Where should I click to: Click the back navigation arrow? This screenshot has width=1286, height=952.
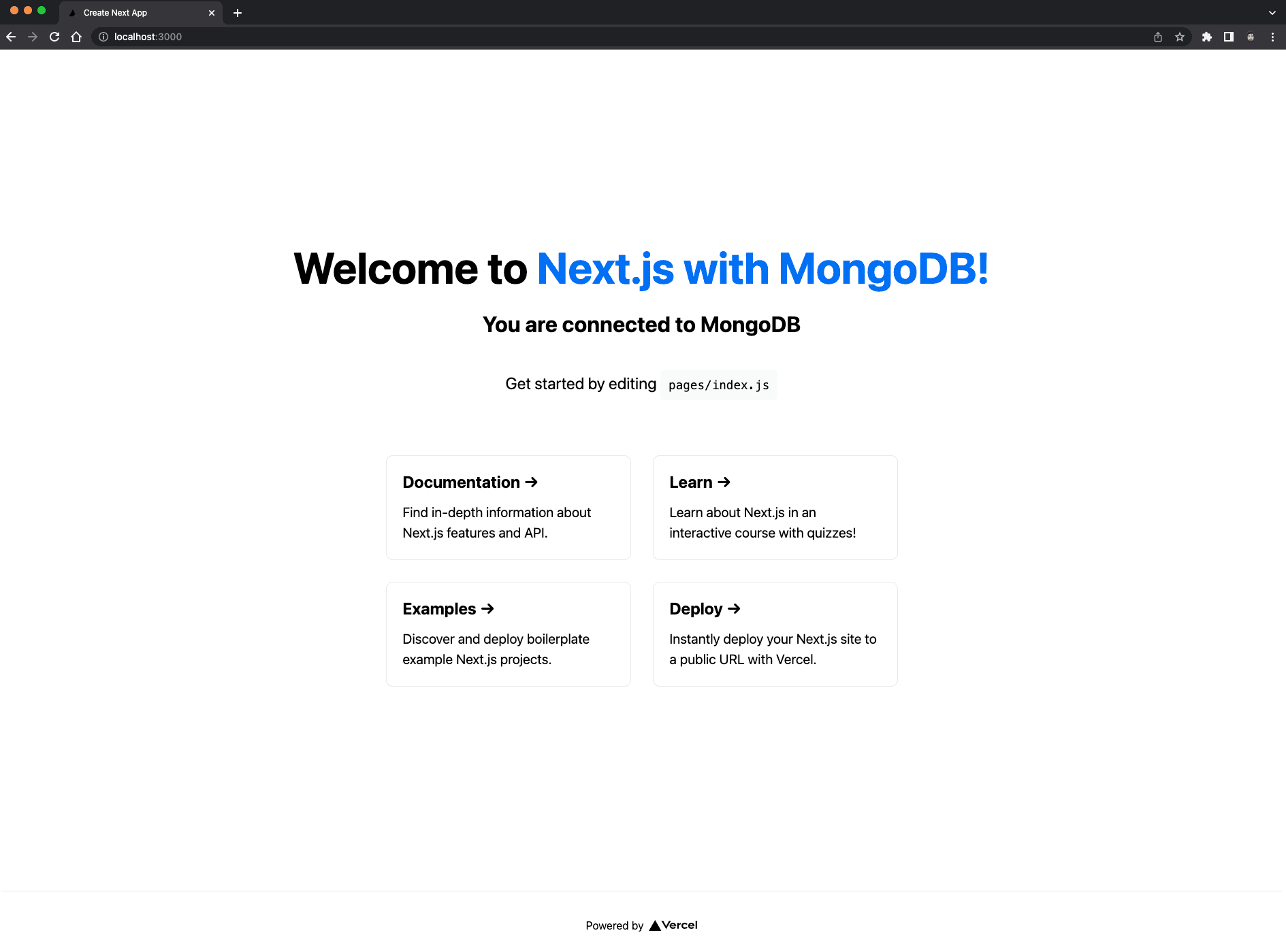click(x=11, y=37)
